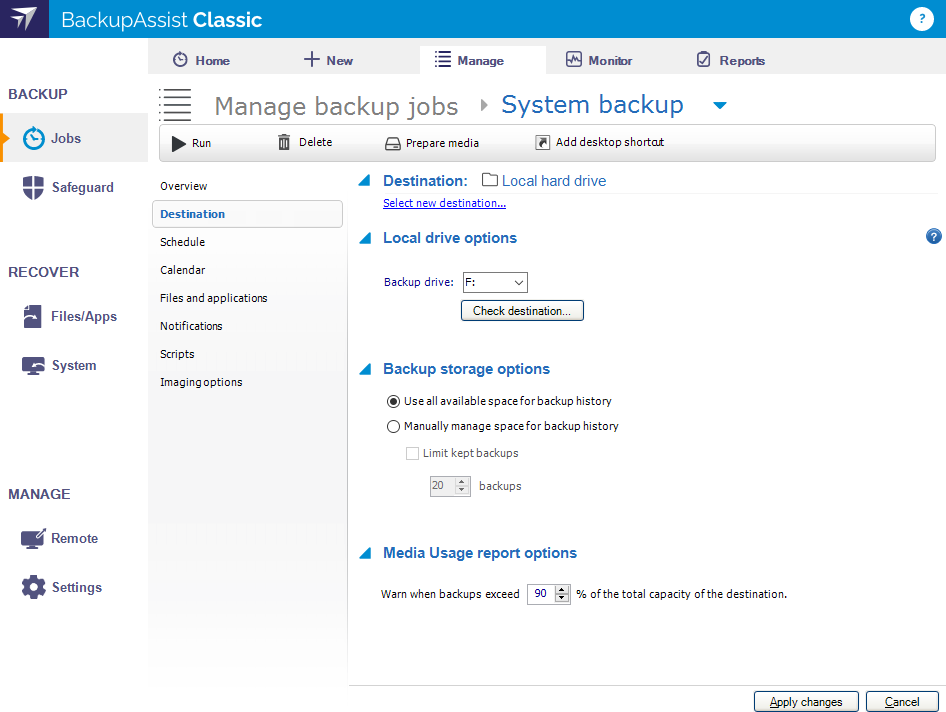Open help with the top-right question mark
Viewport: 946px width, 712px height.
coord(921,19)
